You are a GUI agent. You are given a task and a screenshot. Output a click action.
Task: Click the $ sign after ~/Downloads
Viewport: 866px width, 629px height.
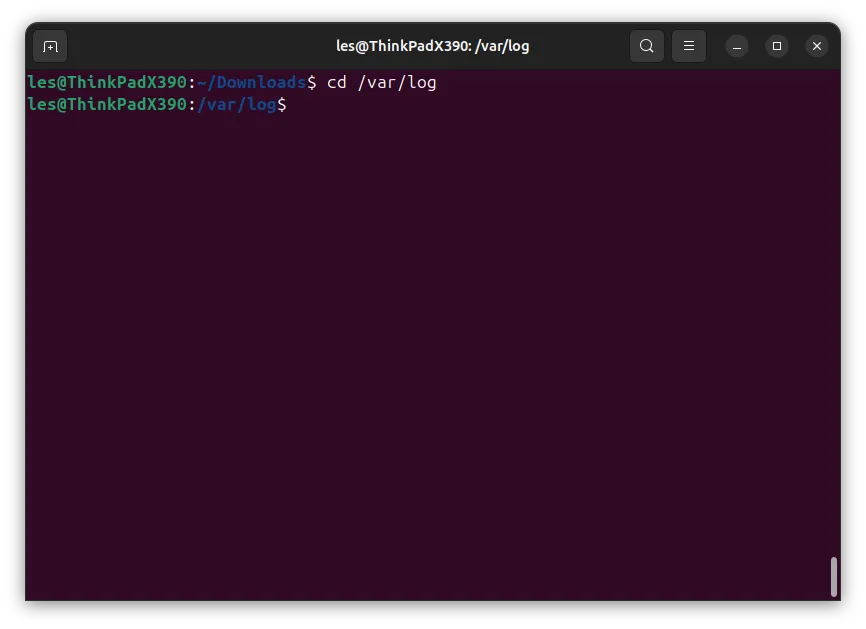[x=312, y=82]
